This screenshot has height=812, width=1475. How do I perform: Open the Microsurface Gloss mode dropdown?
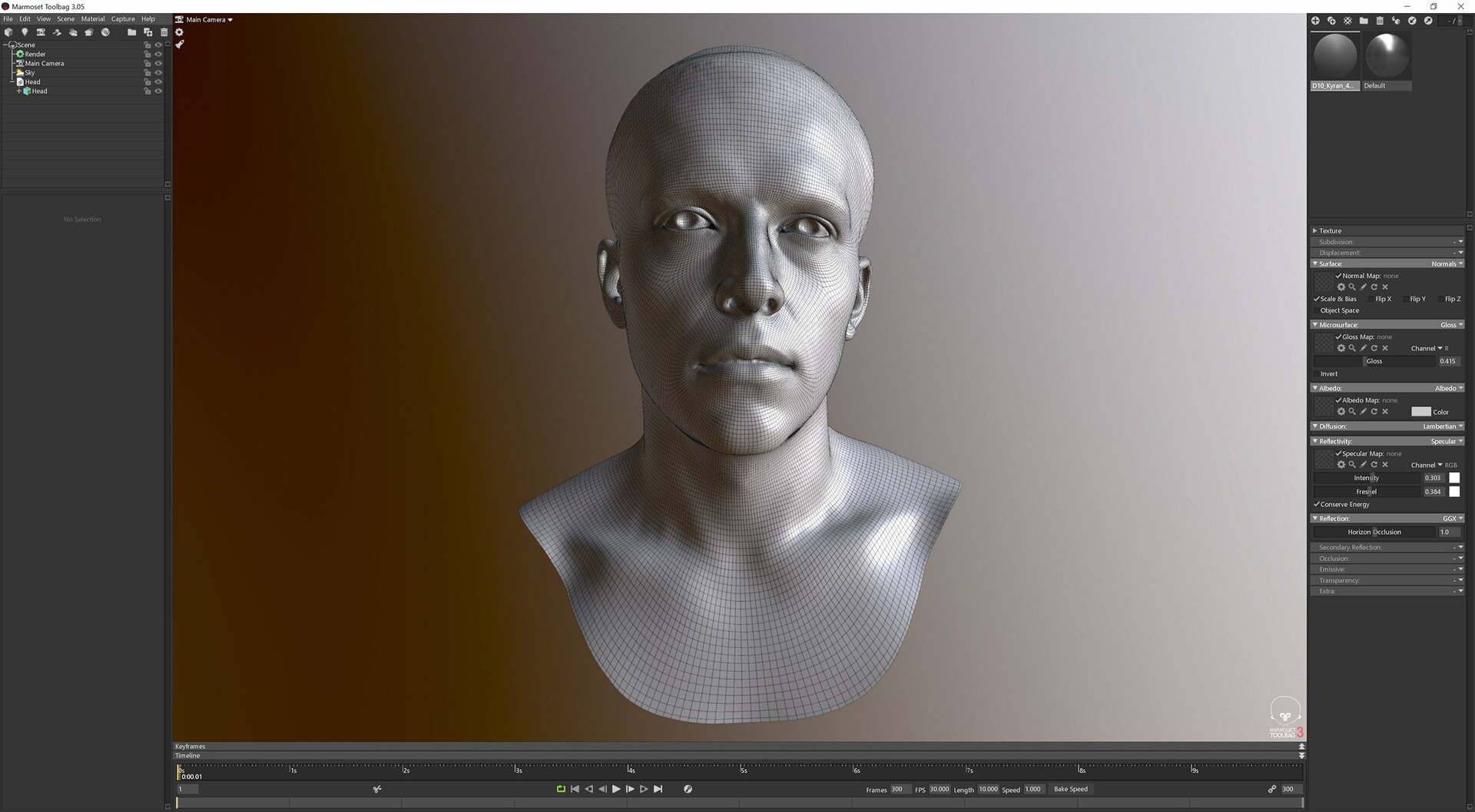(x=1450, y=325)
